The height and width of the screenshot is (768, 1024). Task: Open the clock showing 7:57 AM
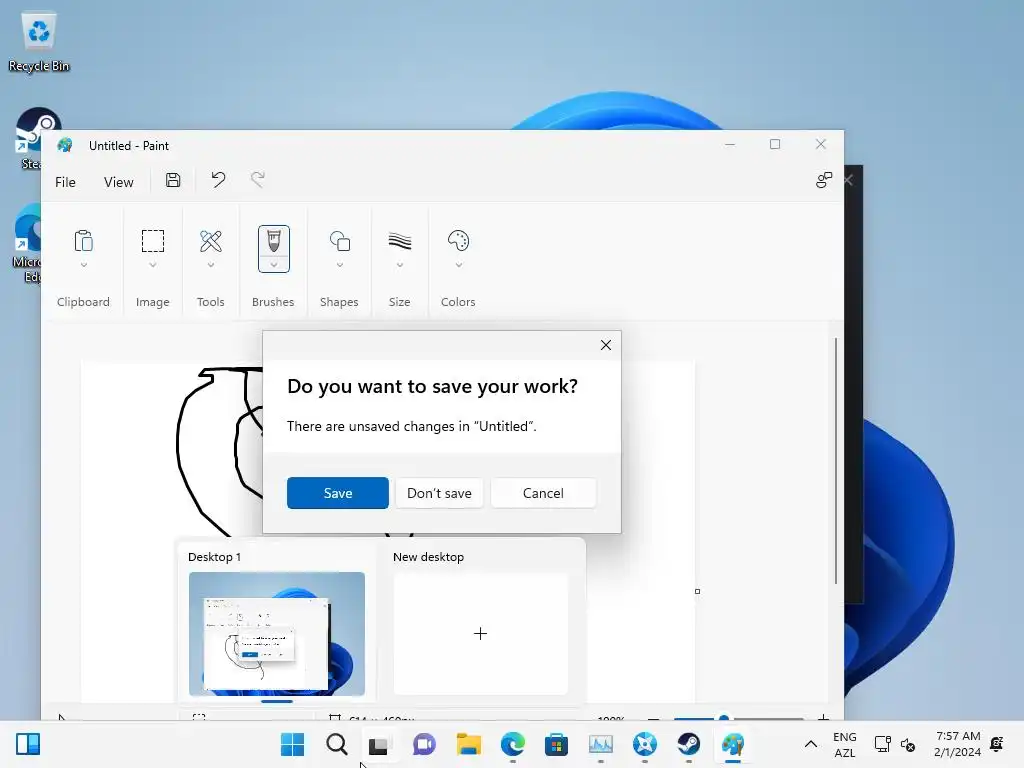point(957,744)
